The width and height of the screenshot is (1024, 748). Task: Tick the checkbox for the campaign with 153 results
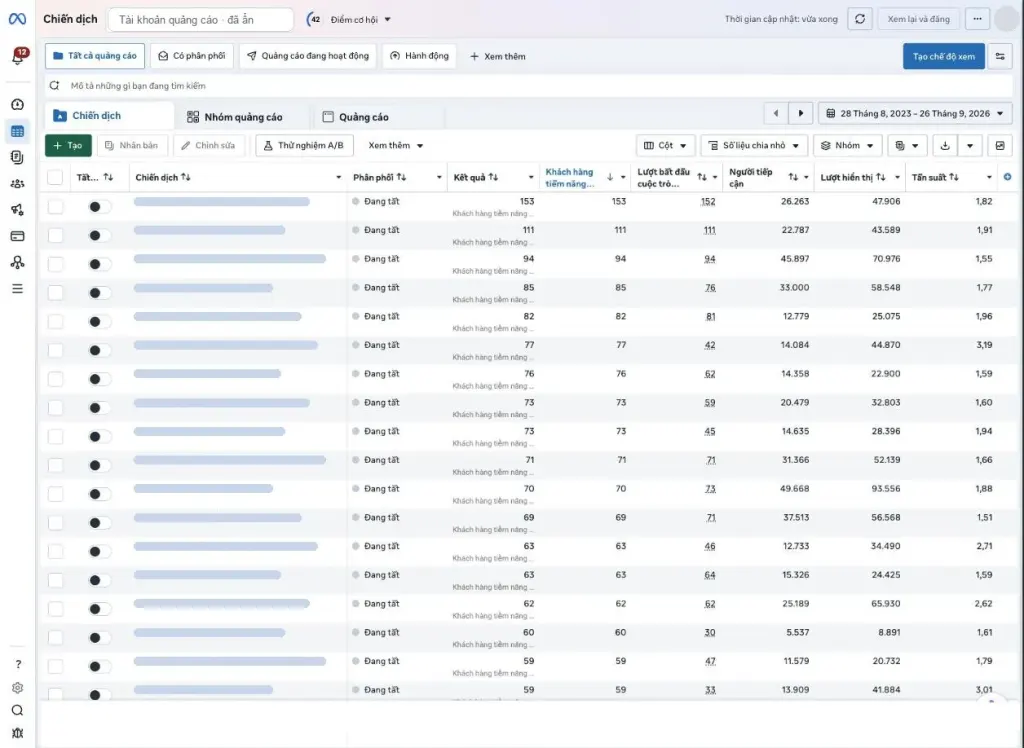point(56,206)
